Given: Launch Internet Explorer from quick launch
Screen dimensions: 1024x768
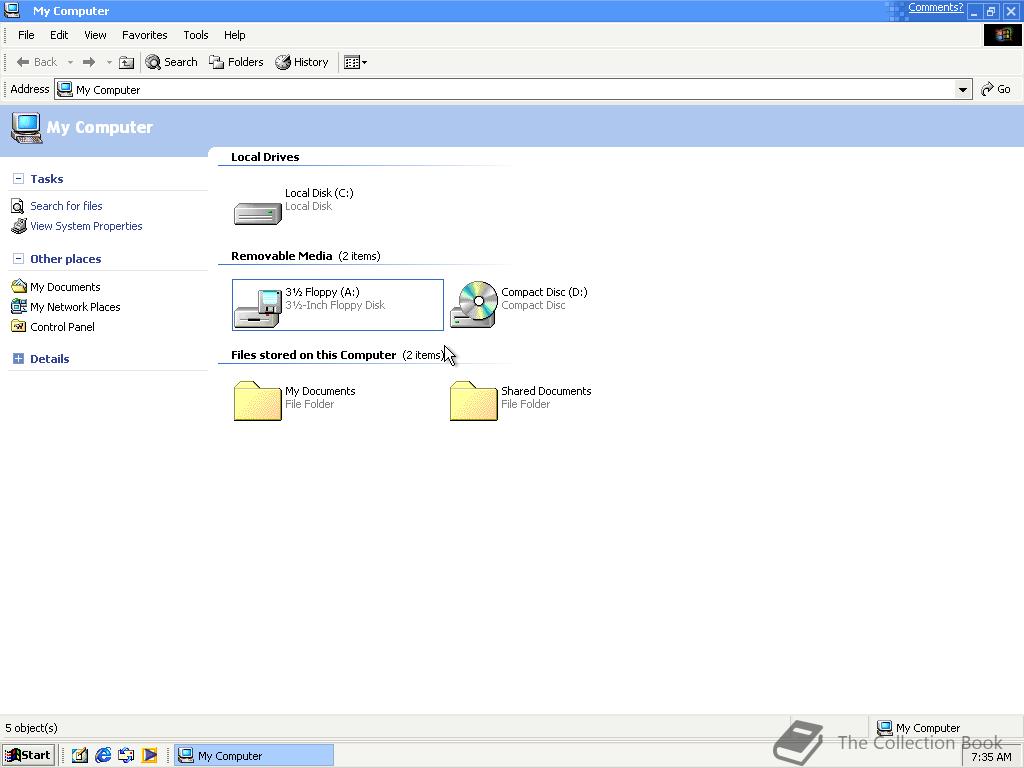Looking at the screenshot, I should (103, 756).
